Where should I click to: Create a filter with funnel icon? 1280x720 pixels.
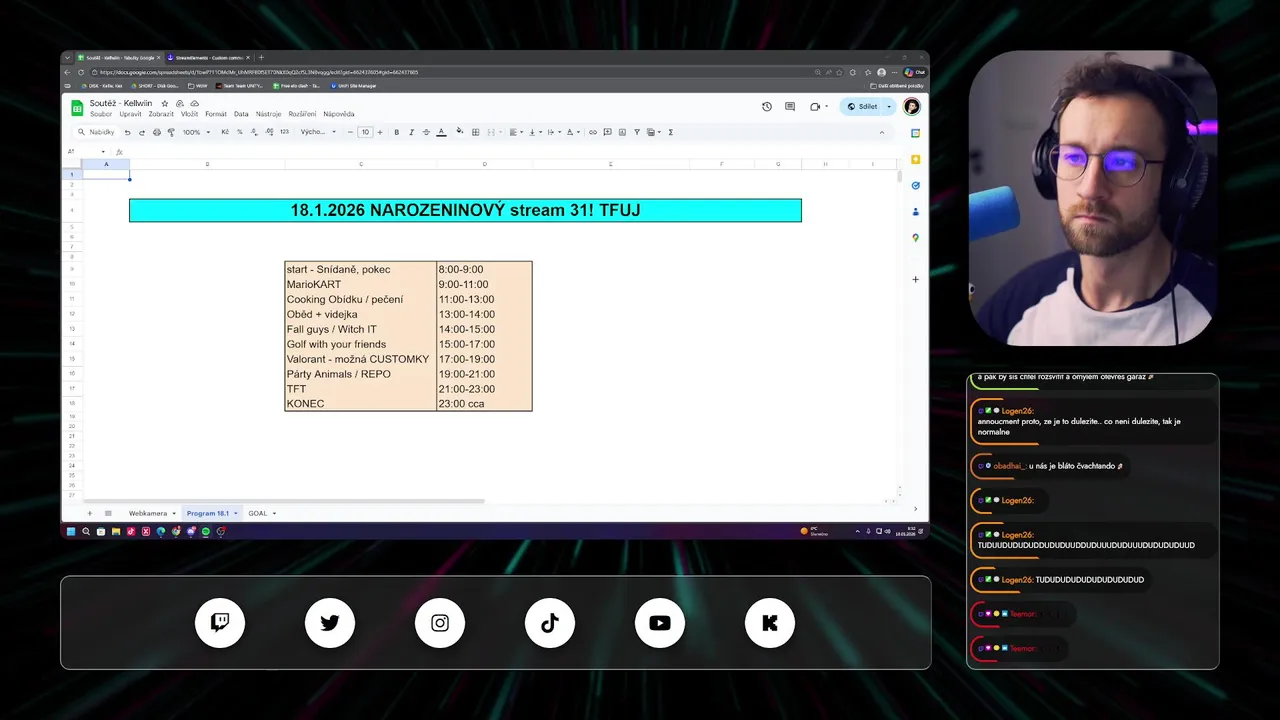(x=637, y=132)
